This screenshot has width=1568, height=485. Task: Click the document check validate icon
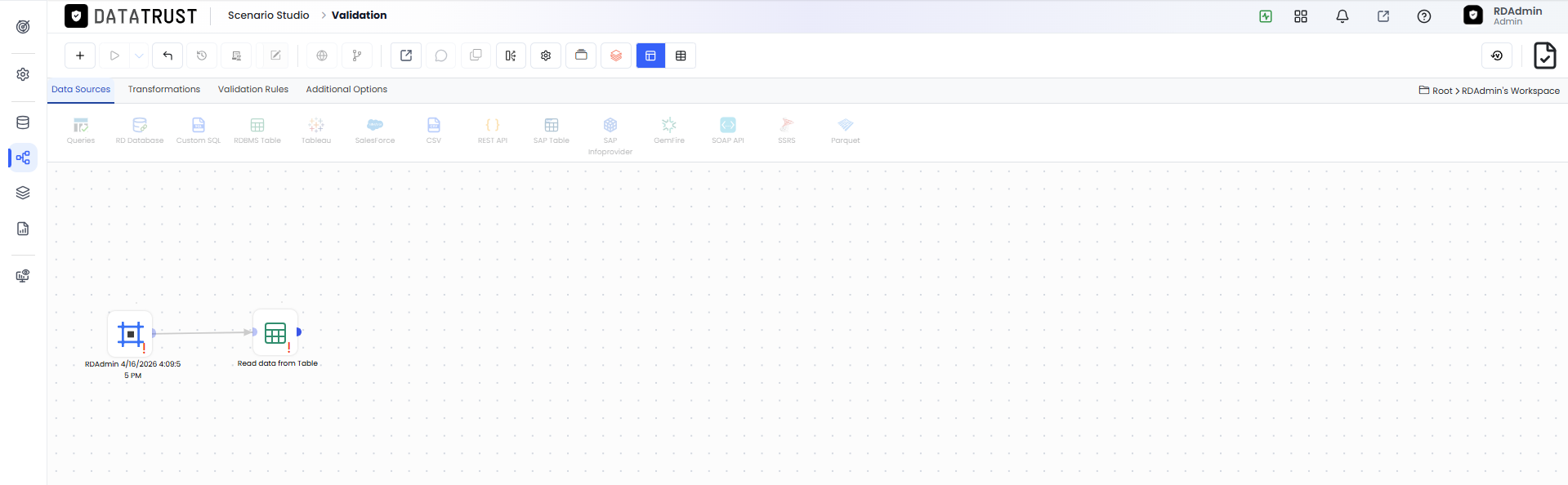point(1544,56)
